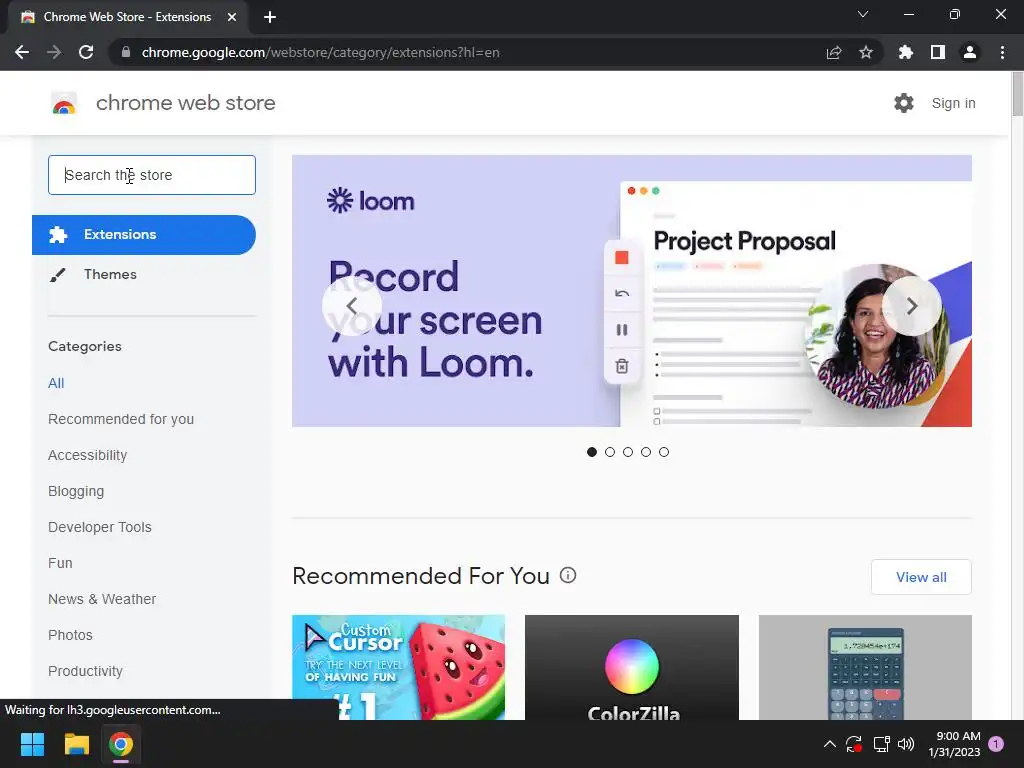Select the fifth carousel dot
The width and height of the screenshot is (1024, 768).
coord(664,452)
